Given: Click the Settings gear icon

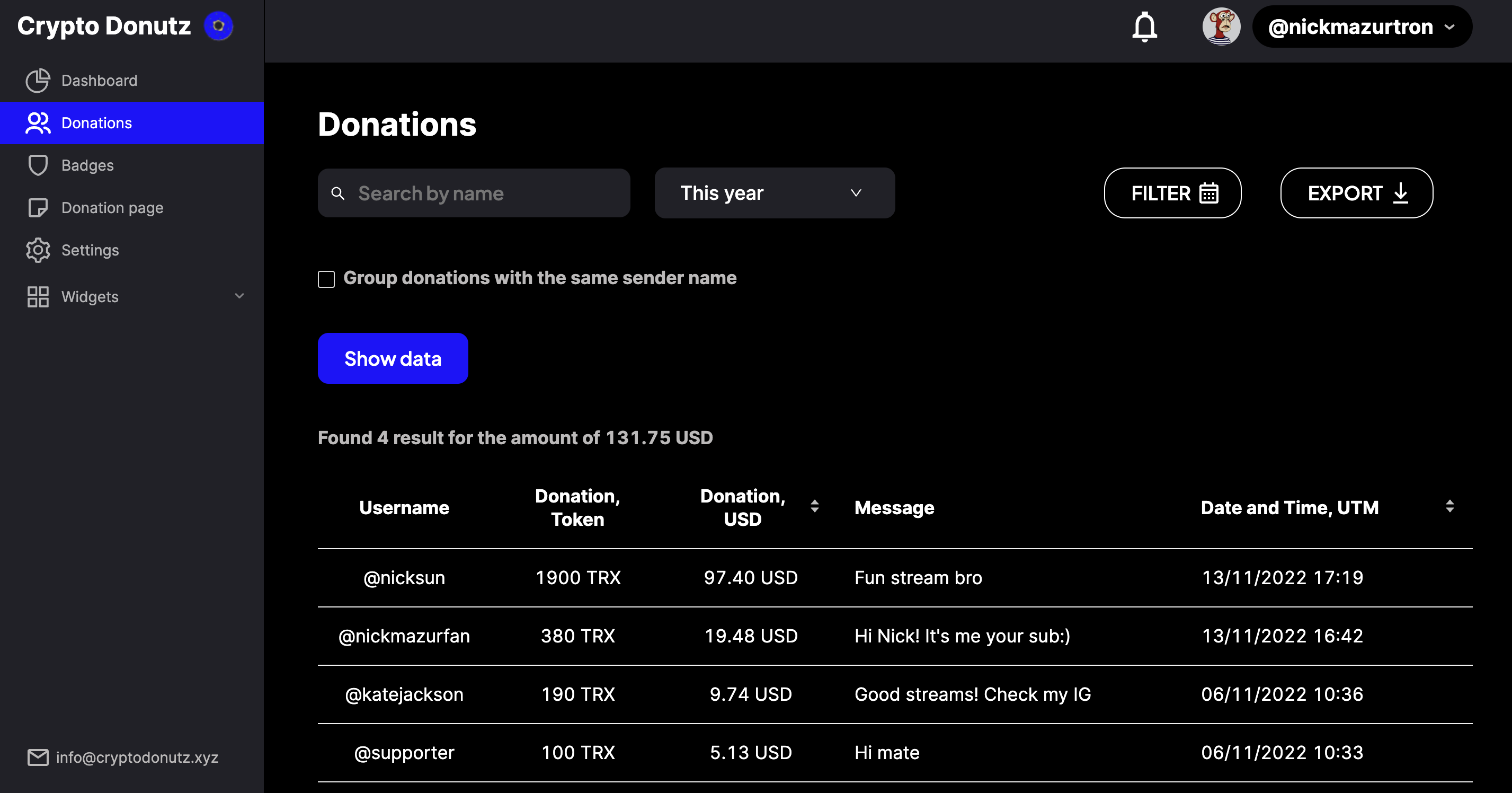Looking at the screenshot, I should 38,250.
